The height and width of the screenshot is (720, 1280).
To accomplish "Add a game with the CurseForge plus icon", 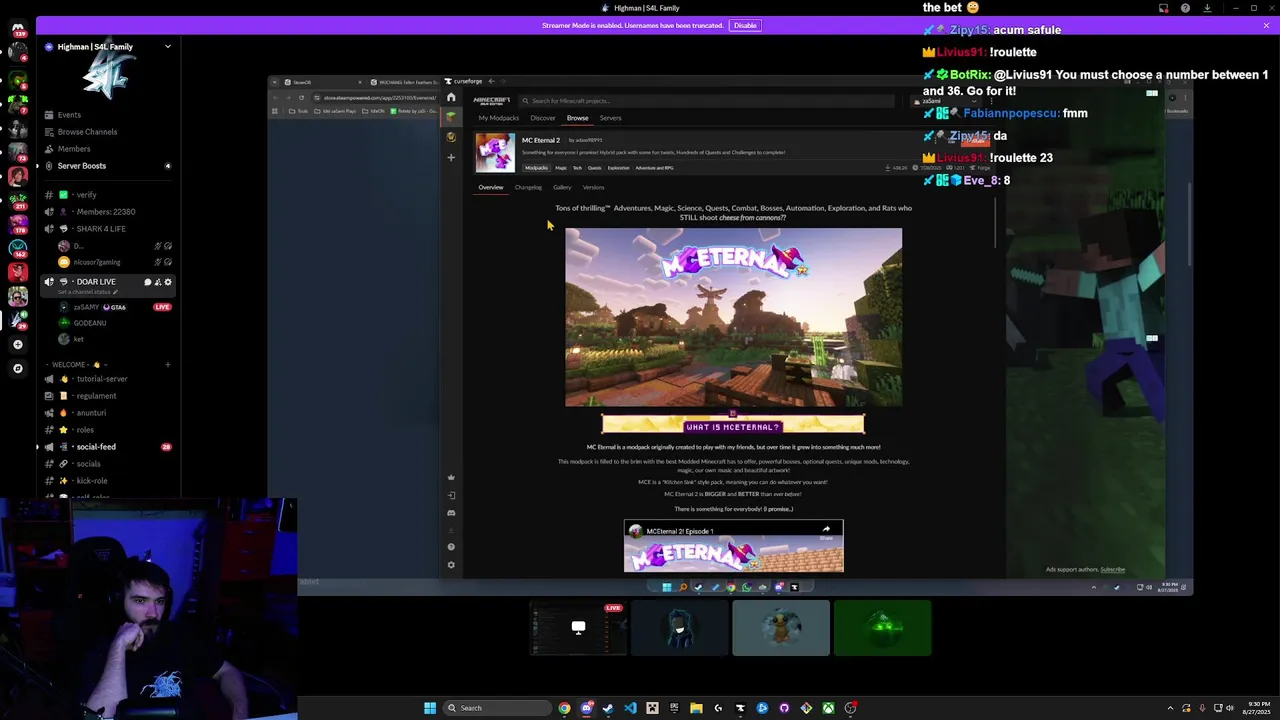I will [451, 157].
